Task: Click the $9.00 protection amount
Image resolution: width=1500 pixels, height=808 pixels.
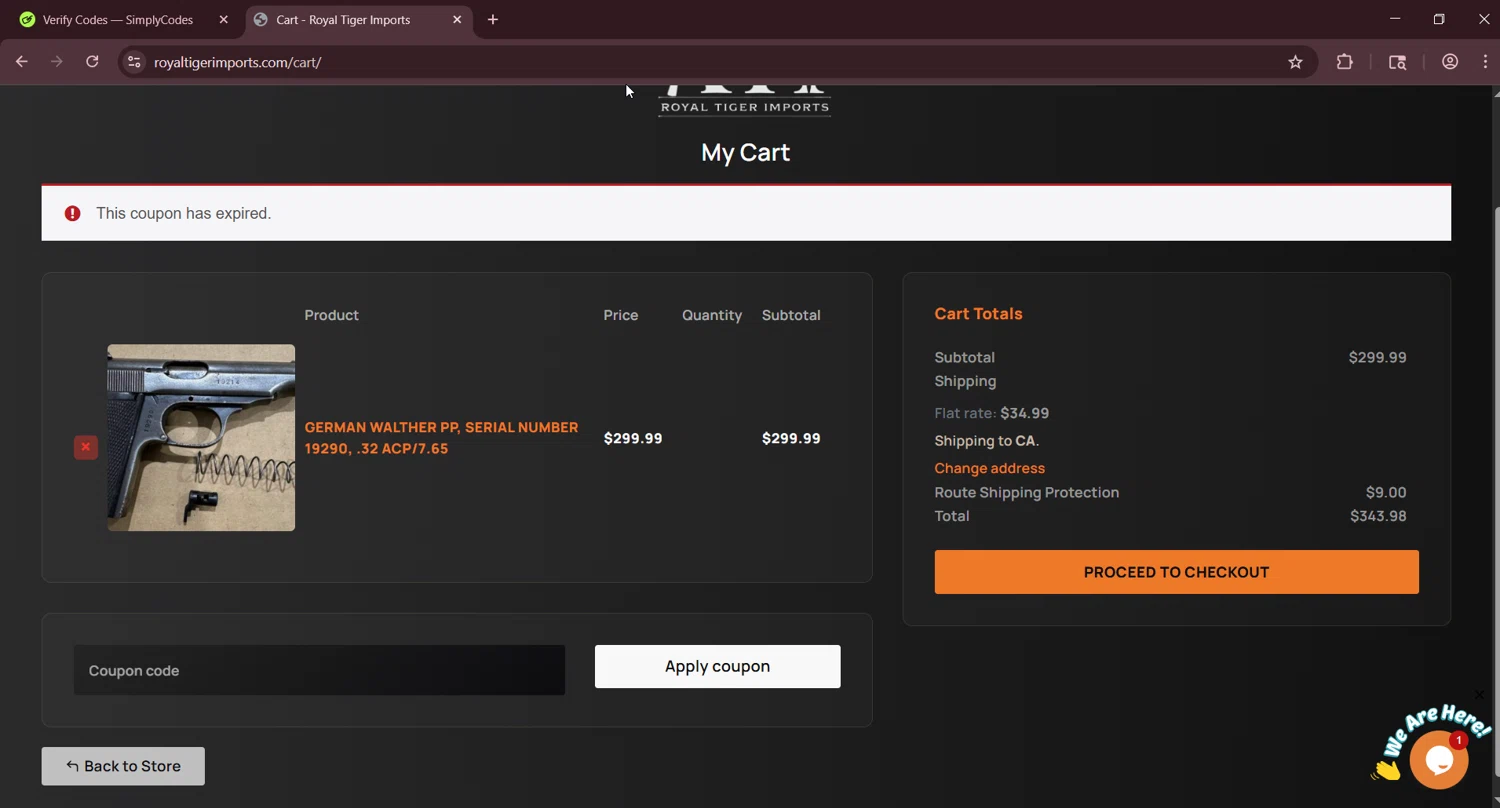Action: (x=1386, y=492)
